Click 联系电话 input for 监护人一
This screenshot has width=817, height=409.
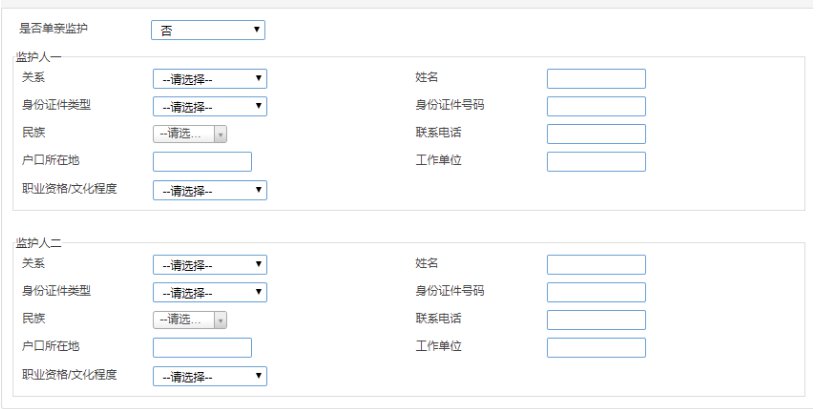[x=596, y=134]
